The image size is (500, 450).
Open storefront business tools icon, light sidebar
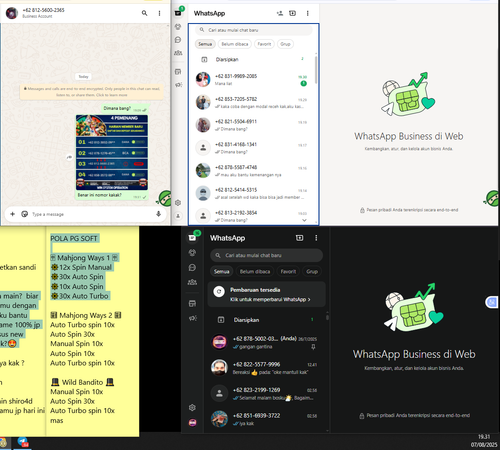pyautogui.click(x=178, y=72)
